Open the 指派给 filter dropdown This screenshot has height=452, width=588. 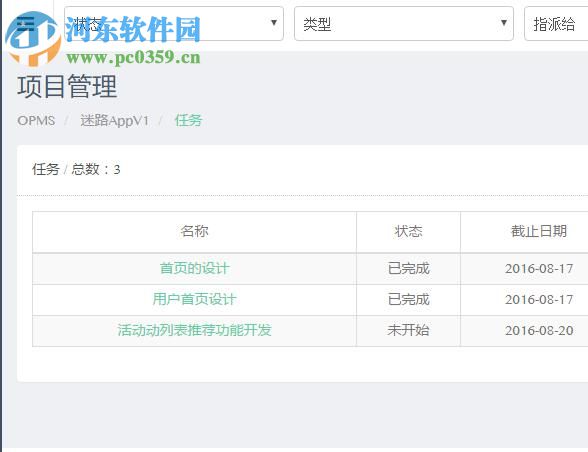coord(556,23)
